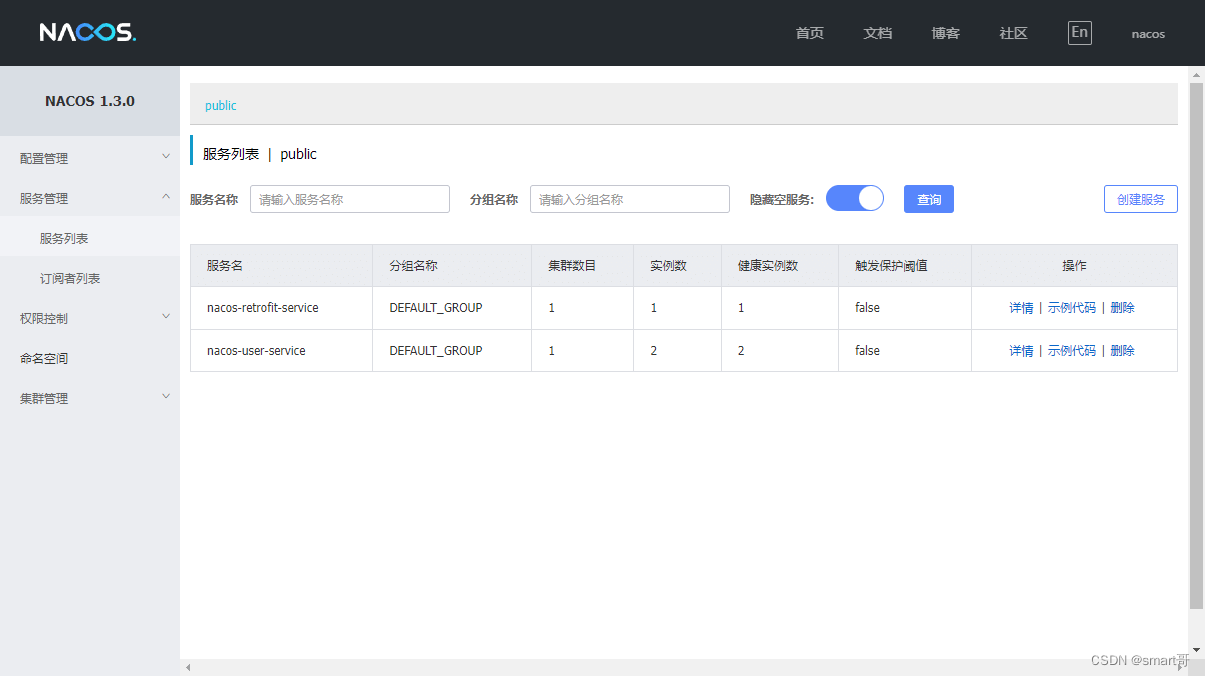The width and height of the screenshot is (1205, 676).
Task: Open 详情 for nacos-retrofit-service
Action: [x=1021, y=308]
